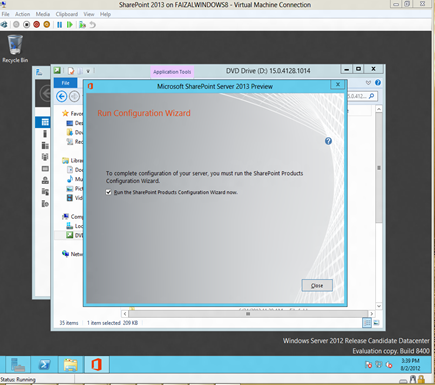435x385 pixels.
Task: Switch Explorer to Large icons view
Action: tap(376, 323)
